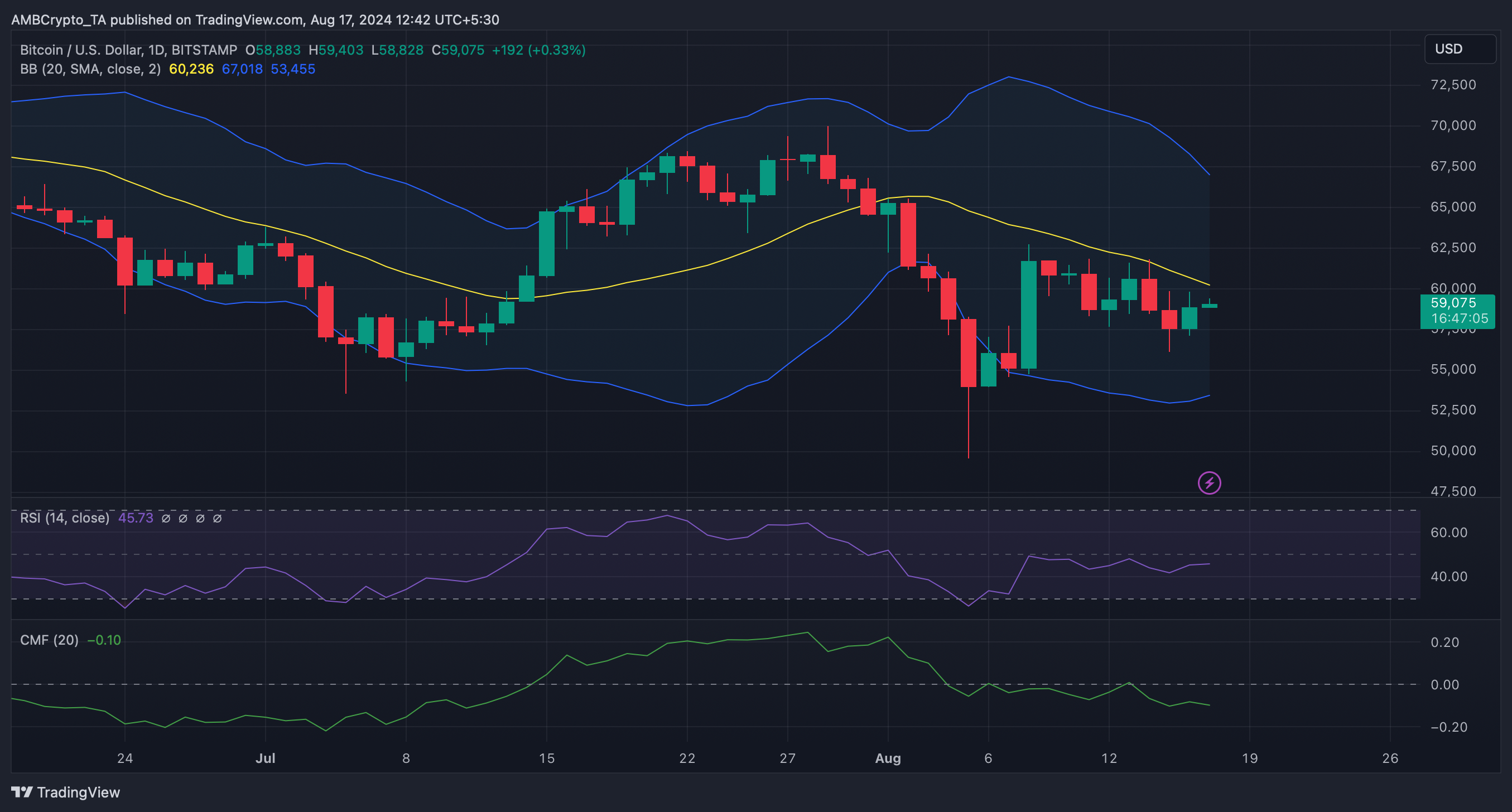Click the purple lightning bolt icon

[1209, 483]
